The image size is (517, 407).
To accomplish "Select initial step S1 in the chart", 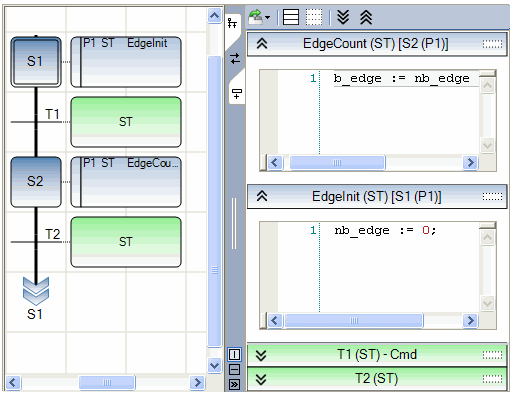I will (x=36, y=62).
